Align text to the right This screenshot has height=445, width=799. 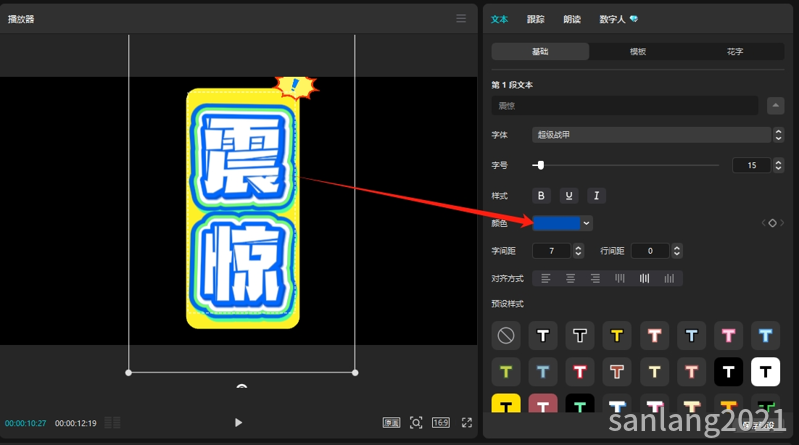click(x=595, y=278)
